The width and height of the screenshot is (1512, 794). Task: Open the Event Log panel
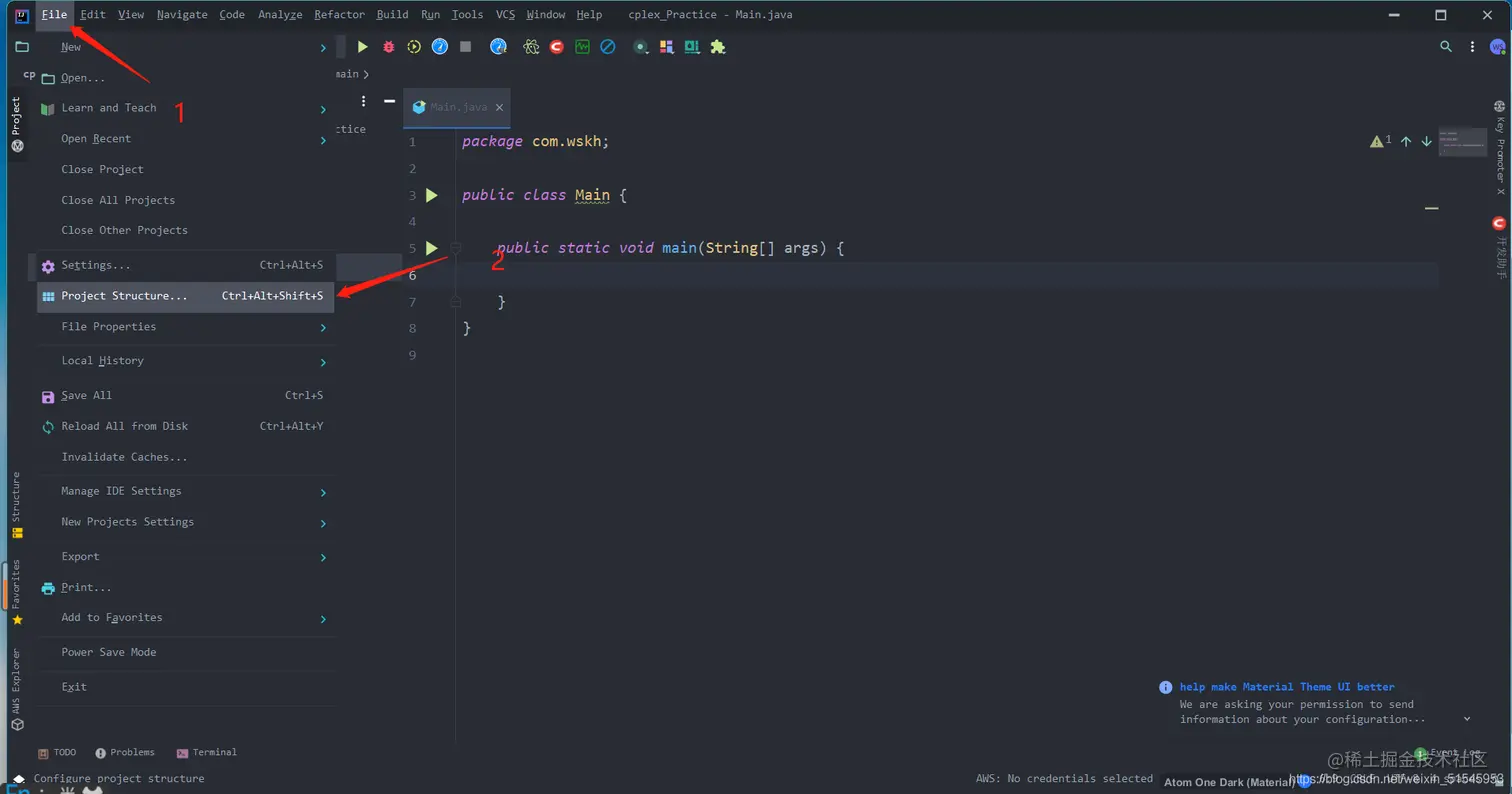pos(1447,753)
